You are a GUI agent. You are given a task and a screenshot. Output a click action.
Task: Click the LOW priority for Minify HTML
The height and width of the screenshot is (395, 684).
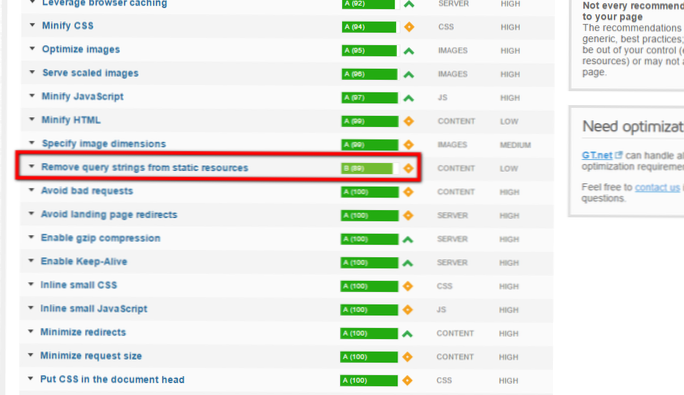tap(509, 121)
